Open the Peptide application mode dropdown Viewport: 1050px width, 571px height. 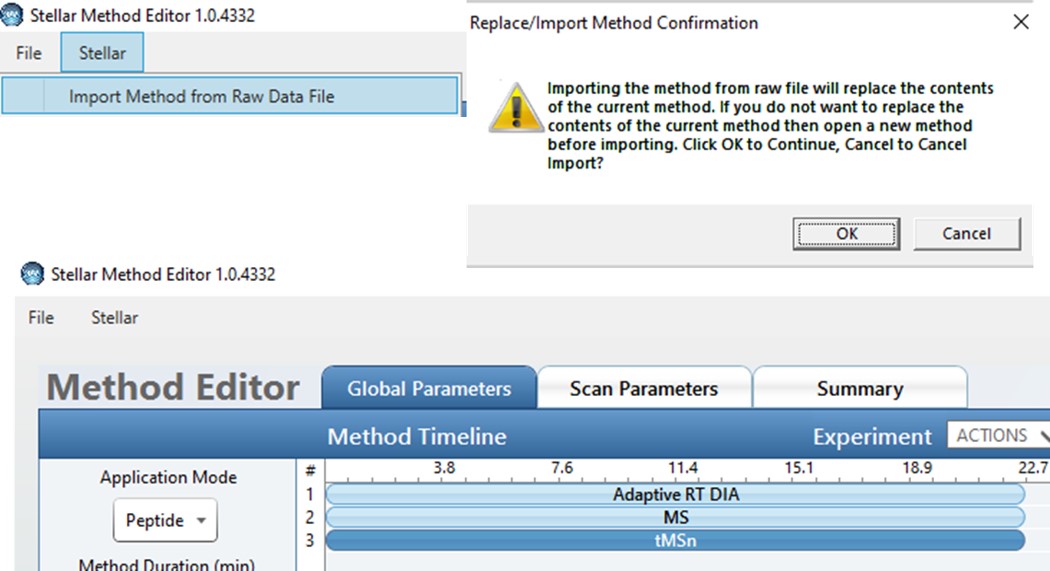click(165, 520)
